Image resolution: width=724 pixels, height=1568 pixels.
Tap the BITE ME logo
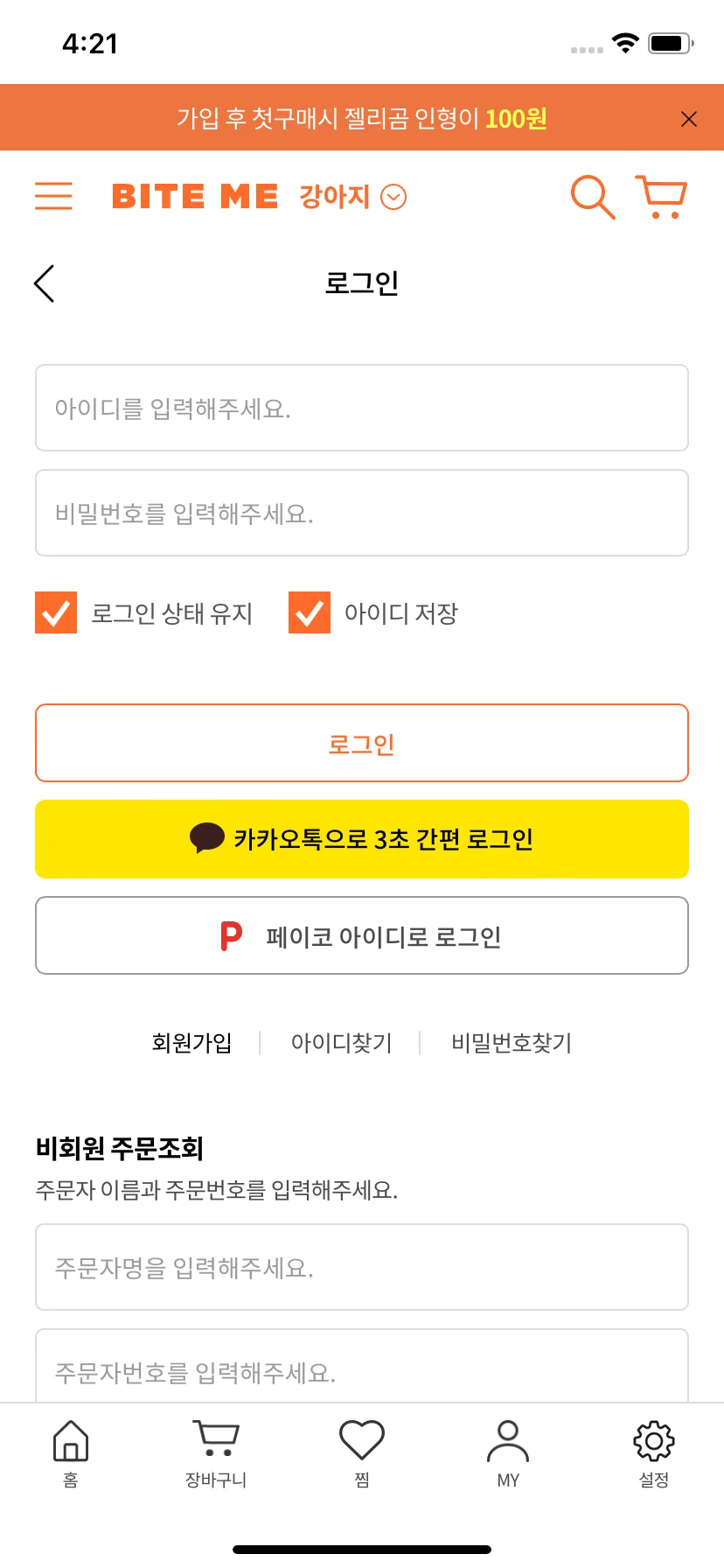pos(195,197)
